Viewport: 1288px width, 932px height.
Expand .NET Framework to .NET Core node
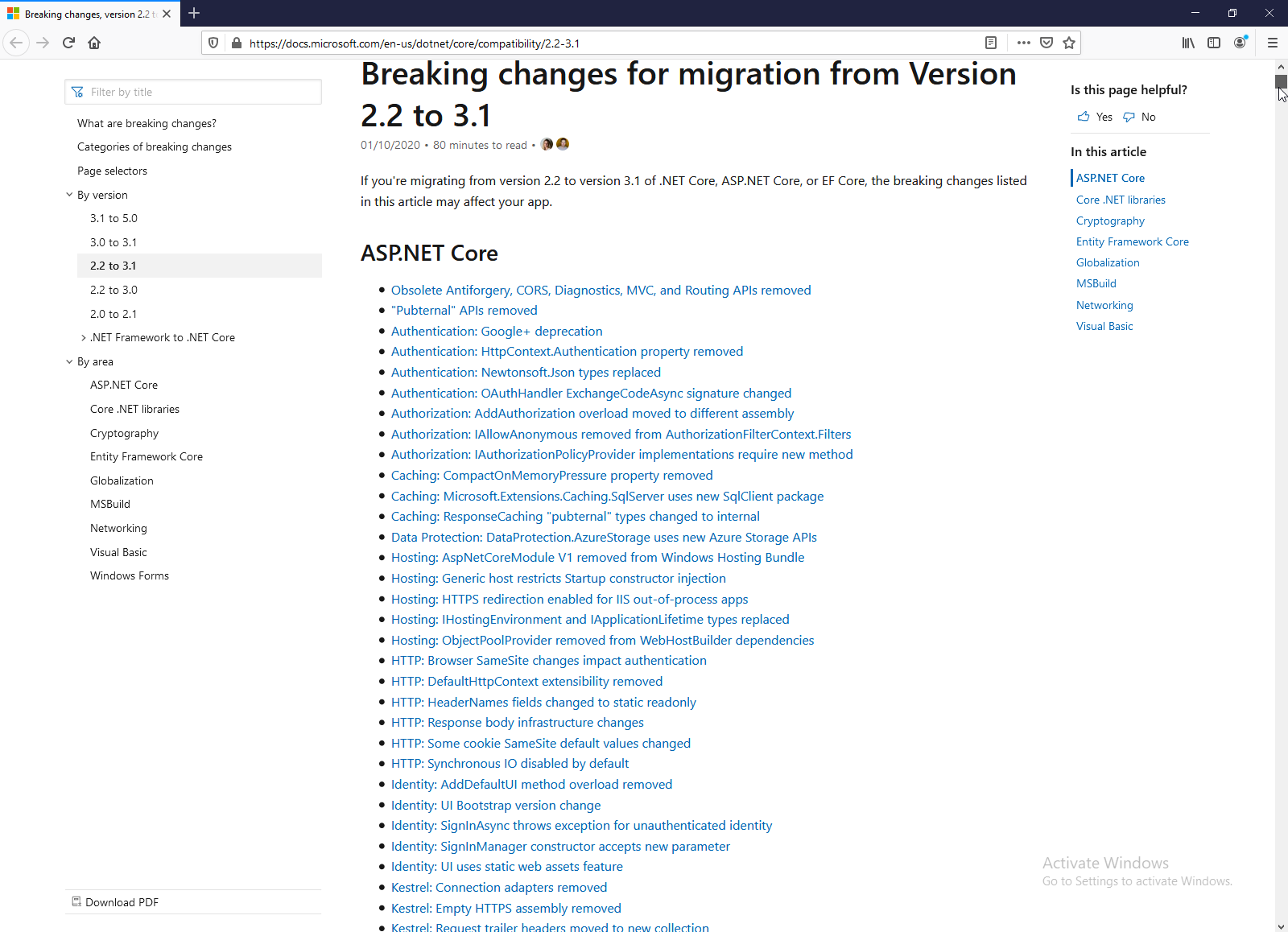[x=84, y=338]
